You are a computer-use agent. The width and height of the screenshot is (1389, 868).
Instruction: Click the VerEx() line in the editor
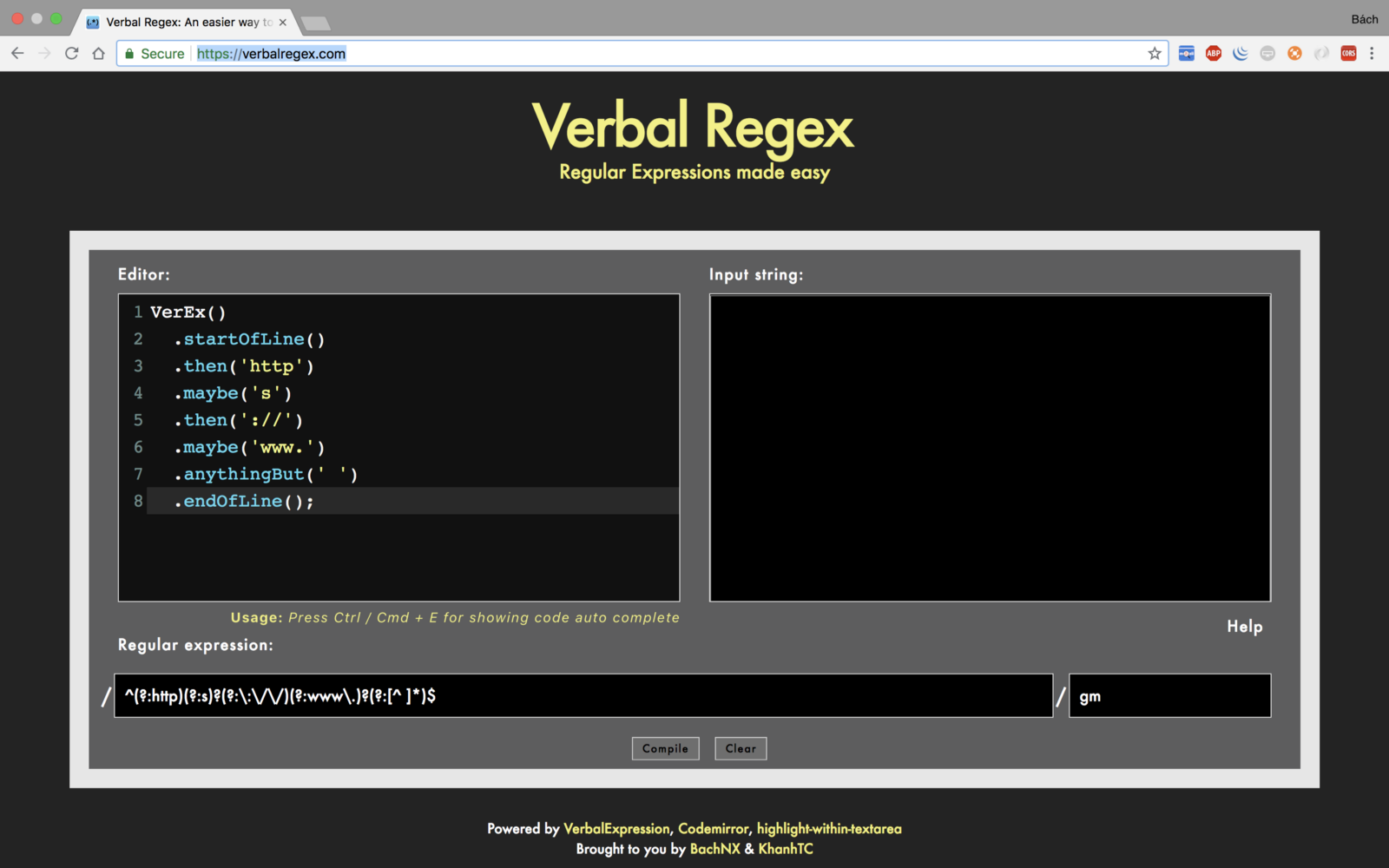(188, 312)
